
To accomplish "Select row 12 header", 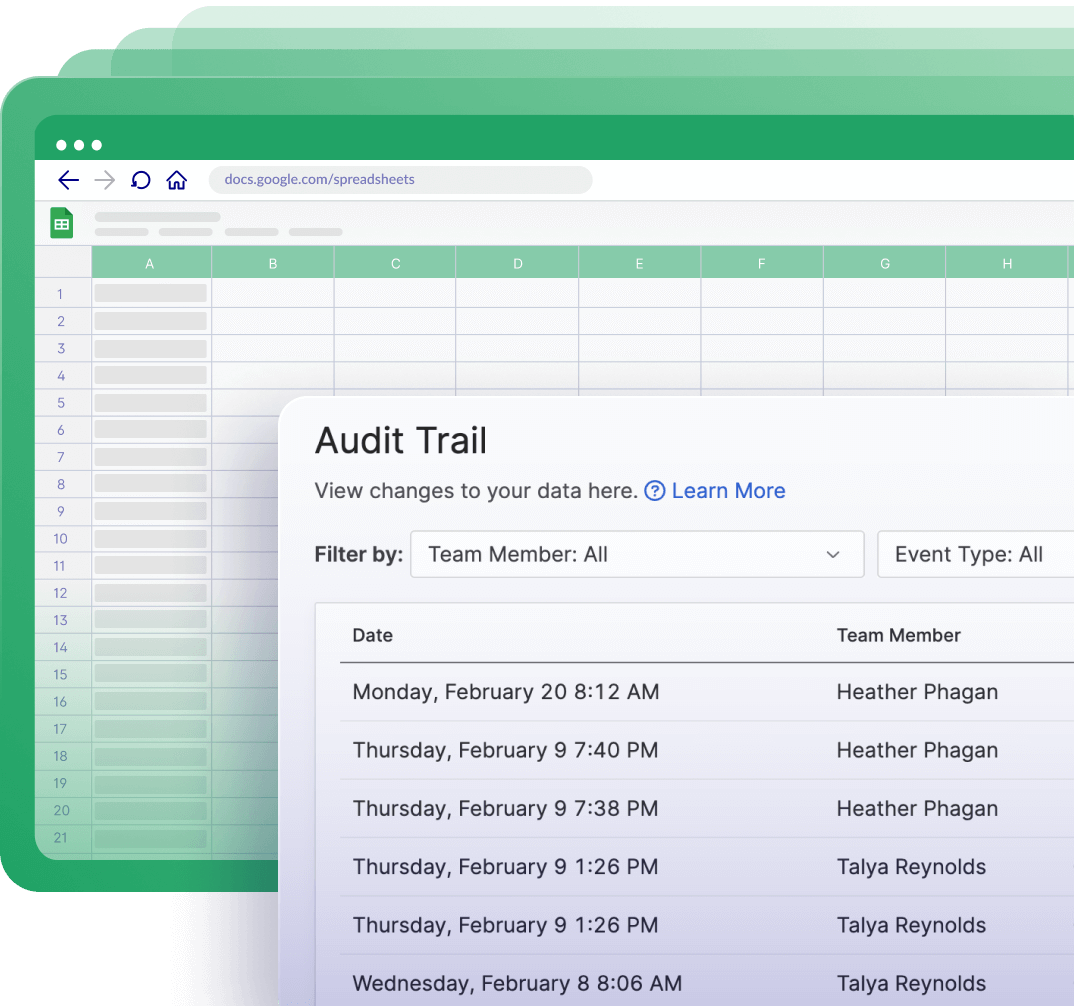I will click(62, 593).
